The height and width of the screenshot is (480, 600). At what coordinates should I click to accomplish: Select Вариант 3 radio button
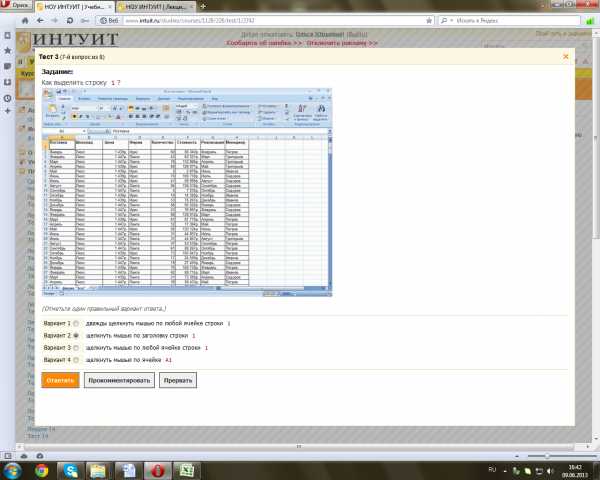(76, 348)
